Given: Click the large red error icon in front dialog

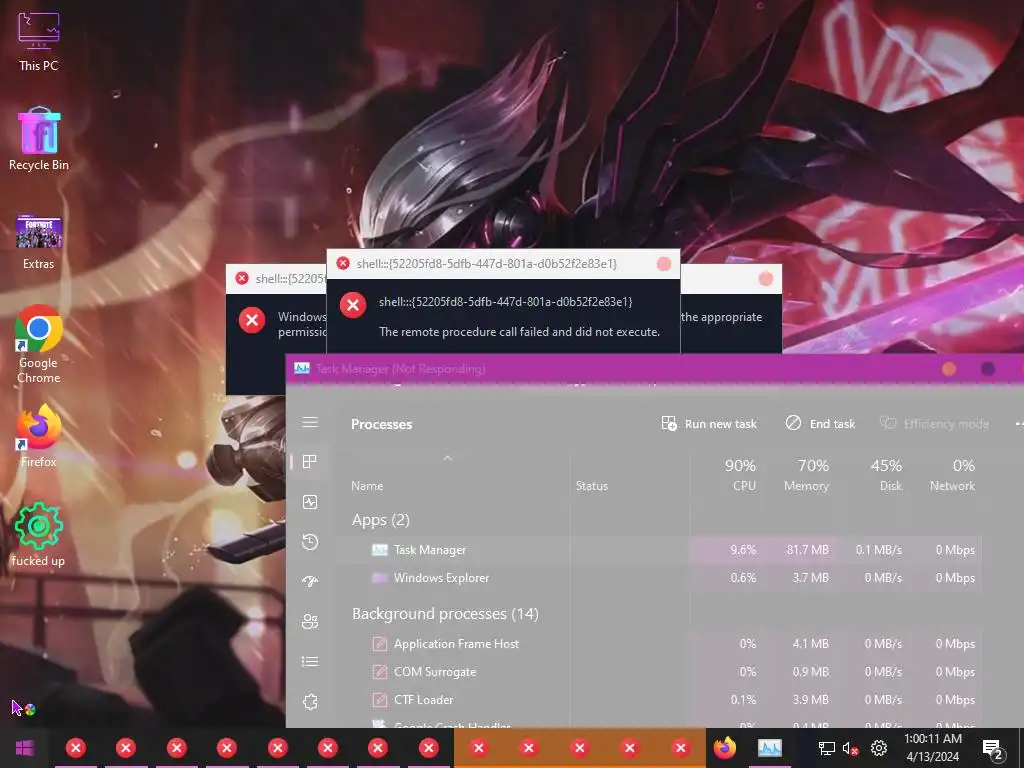Looking at the screenshot, I should [x=353, y=305].
